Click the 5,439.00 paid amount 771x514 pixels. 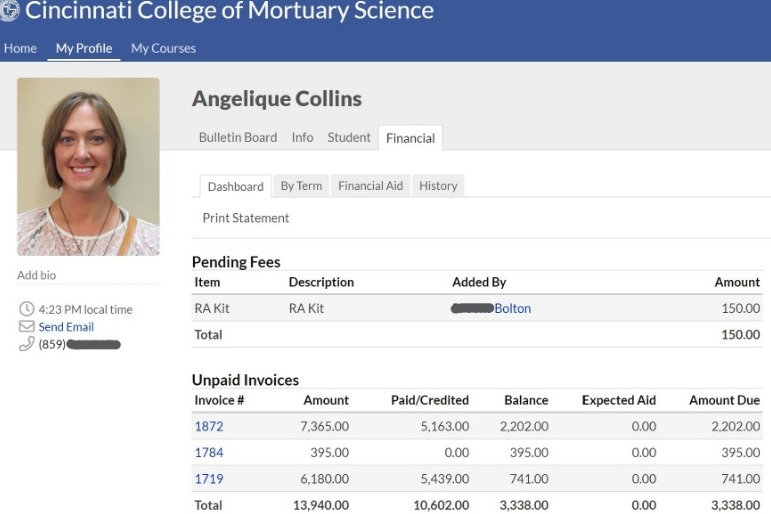445,479
